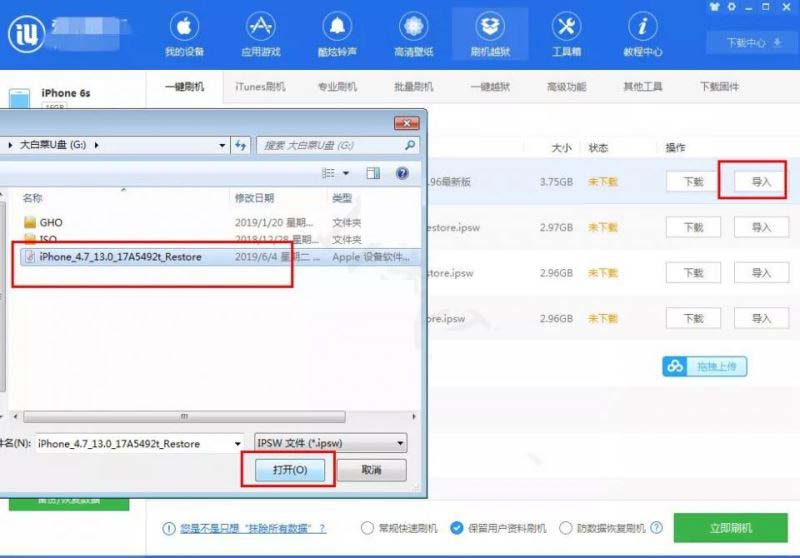The width and height of the screenshot is (800, 558).
Task: Open 高清壁纸 wallpaper section
Action: click(x=414, y=35)
